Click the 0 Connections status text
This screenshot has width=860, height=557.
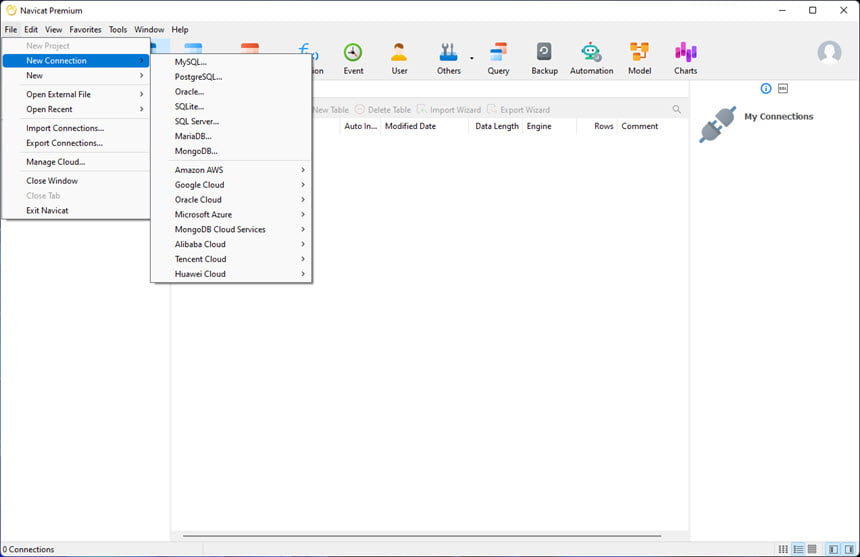(29, 549)
